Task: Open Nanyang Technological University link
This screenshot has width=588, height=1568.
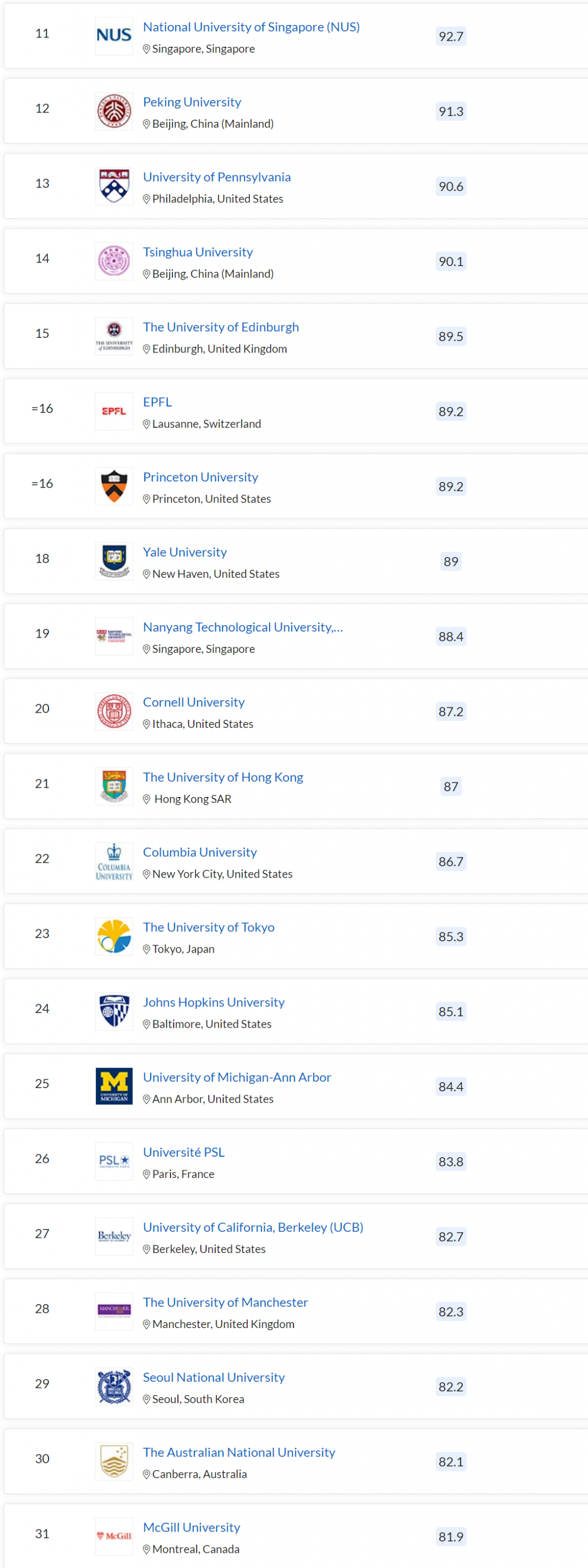Action: 242,627
